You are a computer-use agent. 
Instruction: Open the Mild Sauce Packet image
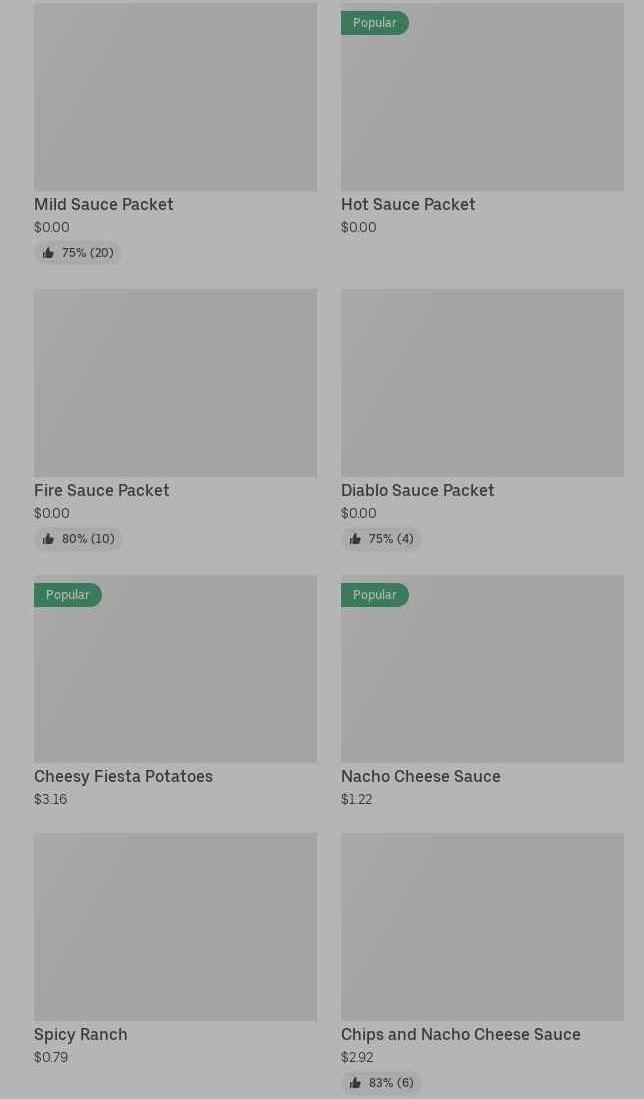point(175,97)
